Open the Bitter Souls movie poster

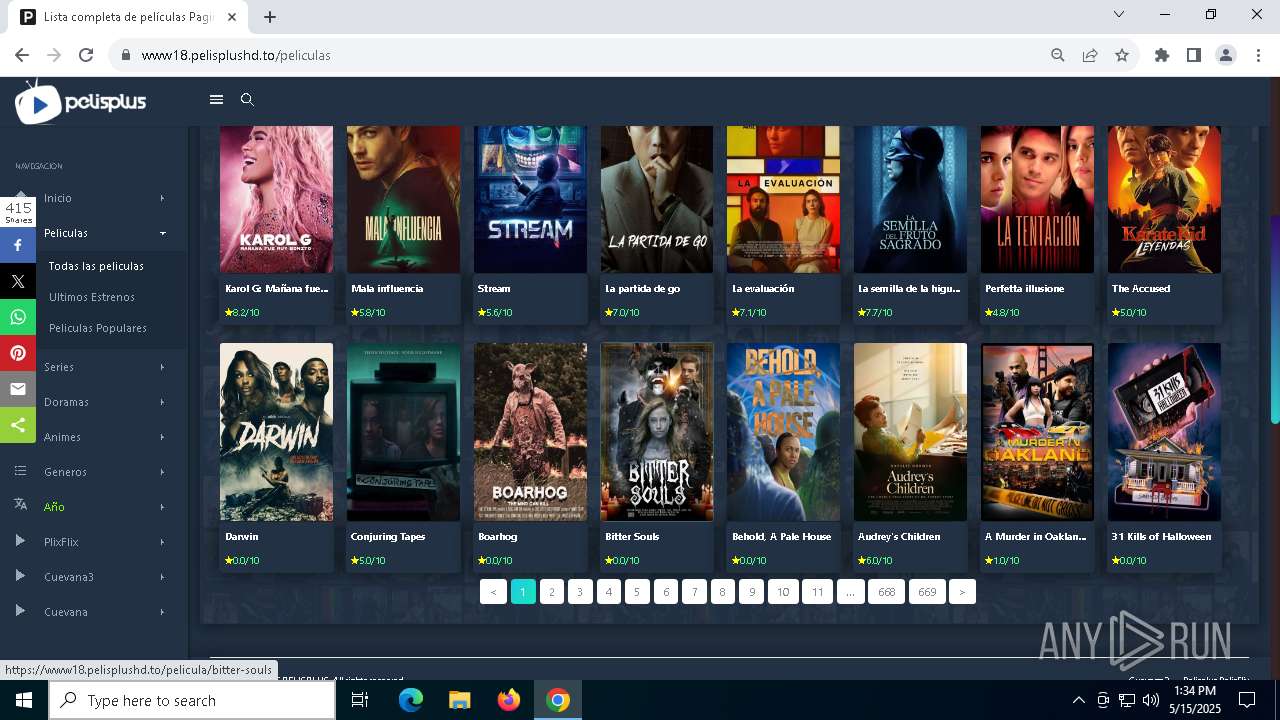[657, 432]
